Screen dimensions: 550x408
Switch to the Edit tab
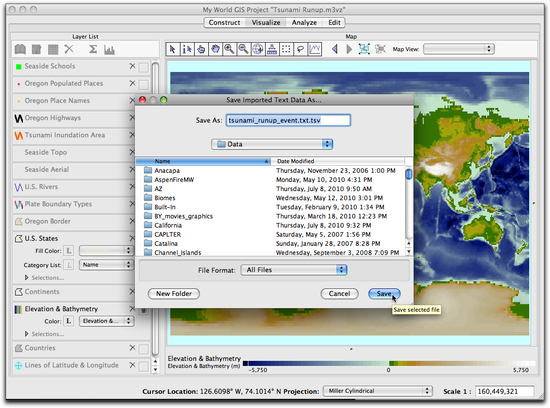pos(334,22)
